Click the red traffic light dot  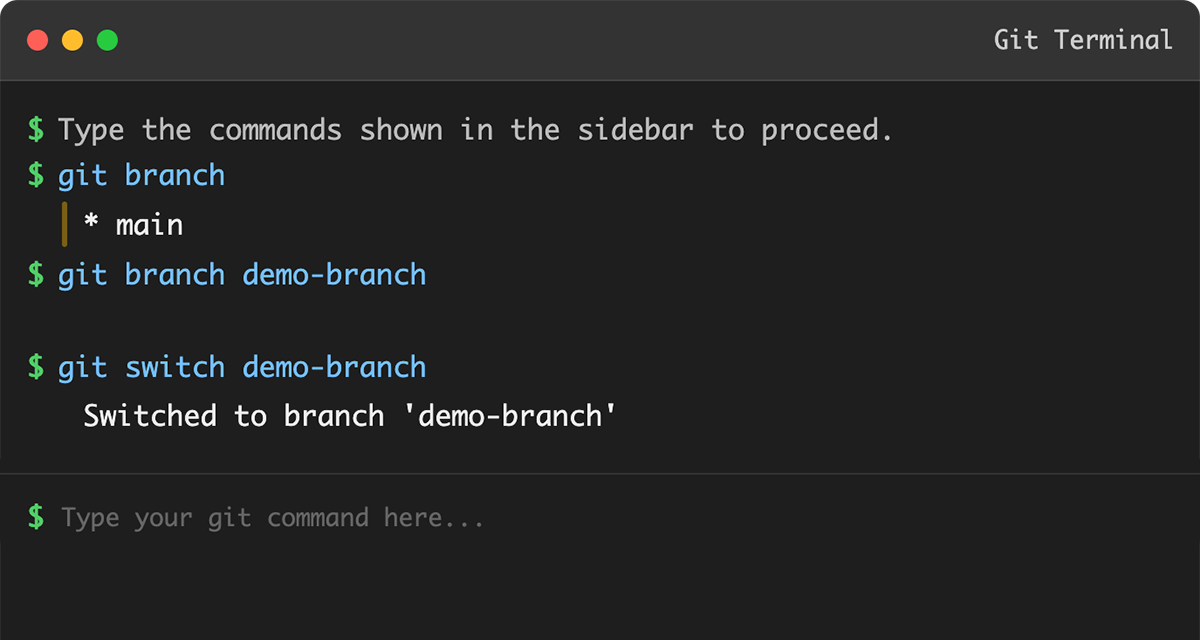pyautogui.click(x=38, y=39)
